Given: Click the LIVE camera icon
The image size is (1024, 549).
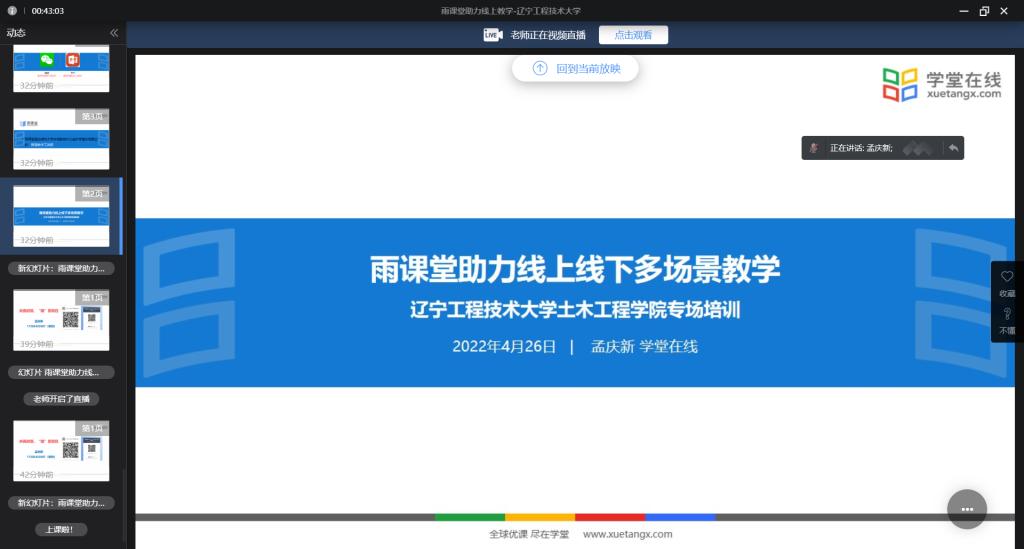Looking at the screenshot, I should click(x=492, y=35).
